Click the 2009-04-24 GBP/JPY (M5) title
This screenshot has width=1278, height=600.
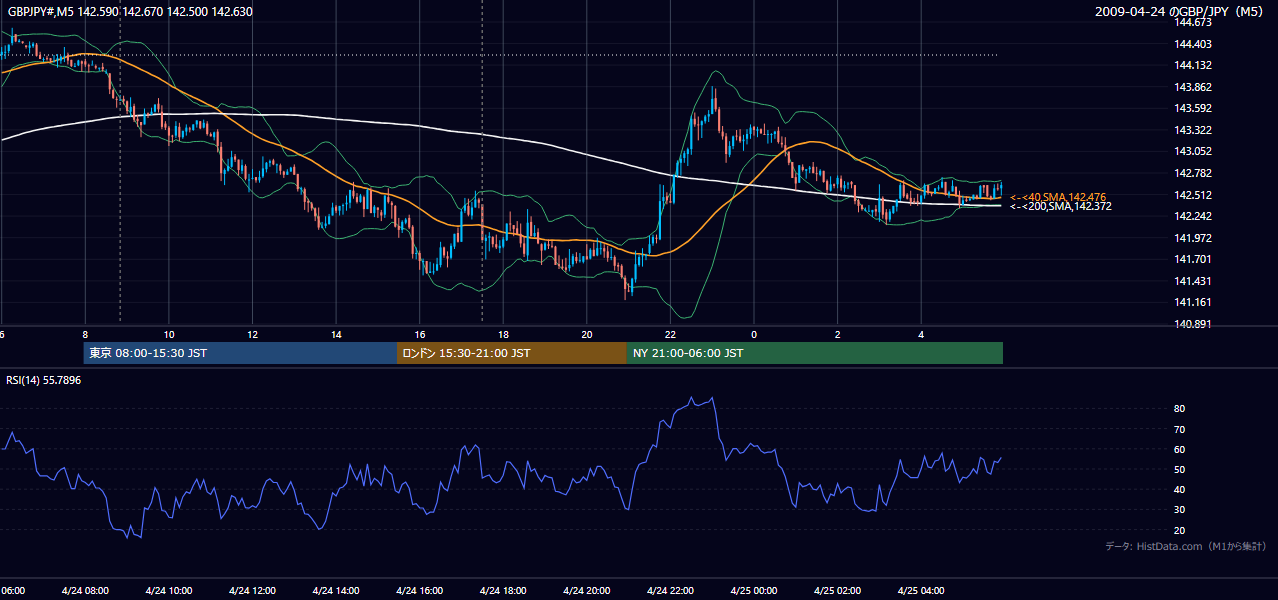coord(1180,11)
